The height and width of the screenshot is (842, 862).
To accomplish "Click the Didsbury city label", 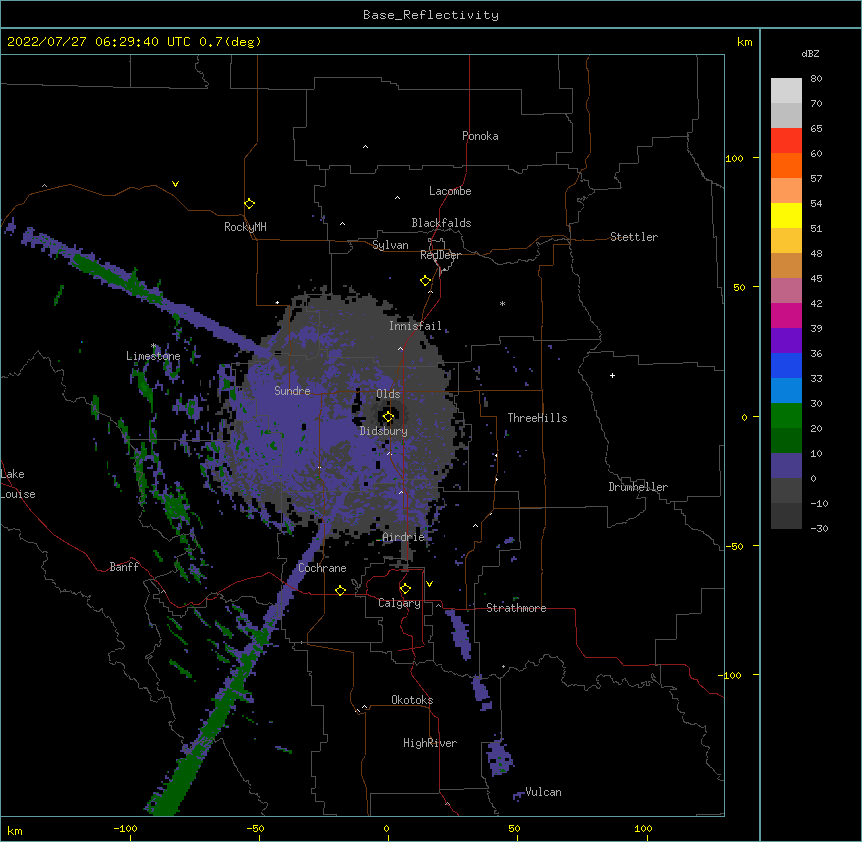I will (x=383, y=431).
